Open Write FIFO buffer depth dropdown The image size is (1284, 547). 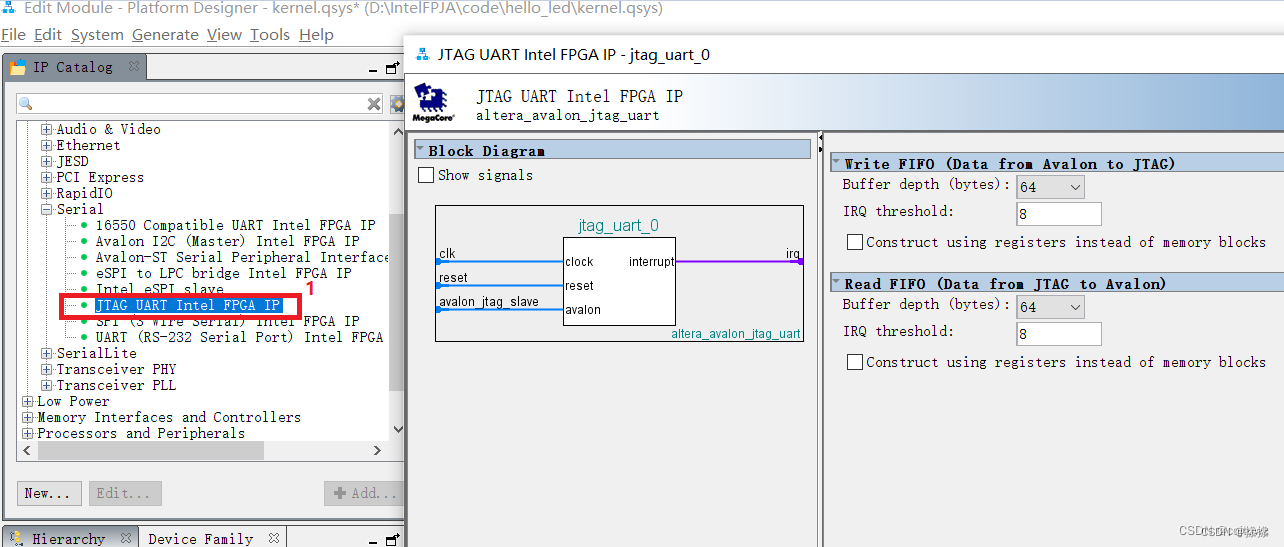(1050, 187)
